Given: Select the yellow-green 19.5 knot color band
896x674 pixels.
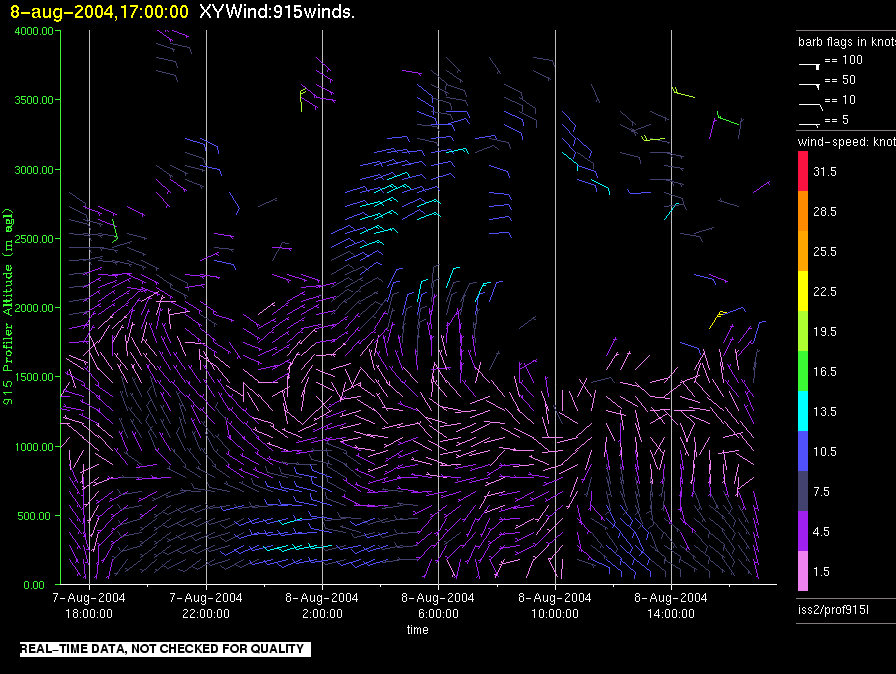Looking at the screenshot, I should coord(803,331).
